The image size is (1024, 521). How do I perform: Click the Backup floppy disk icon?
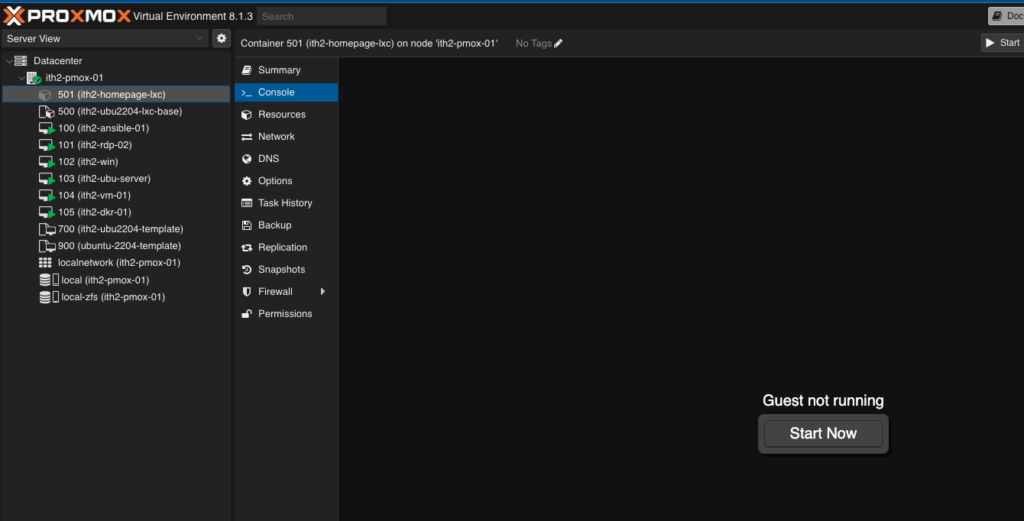click(x=247, y=225)
